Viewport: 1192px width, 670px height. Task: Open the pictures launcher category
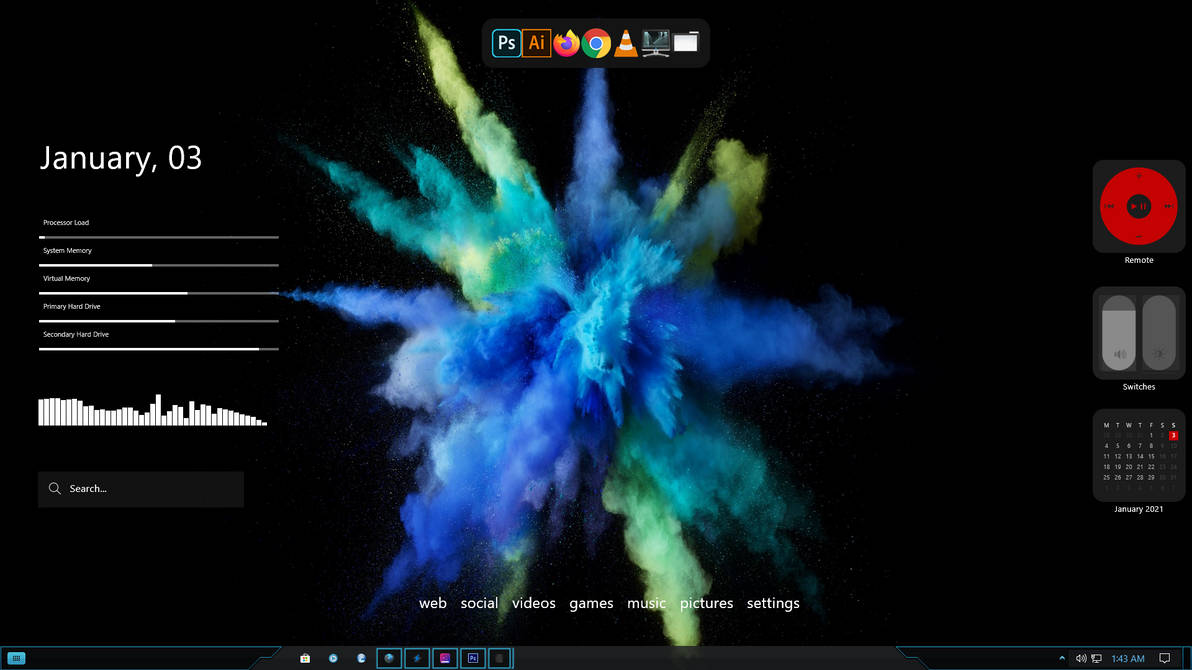[x=706, y=603]
